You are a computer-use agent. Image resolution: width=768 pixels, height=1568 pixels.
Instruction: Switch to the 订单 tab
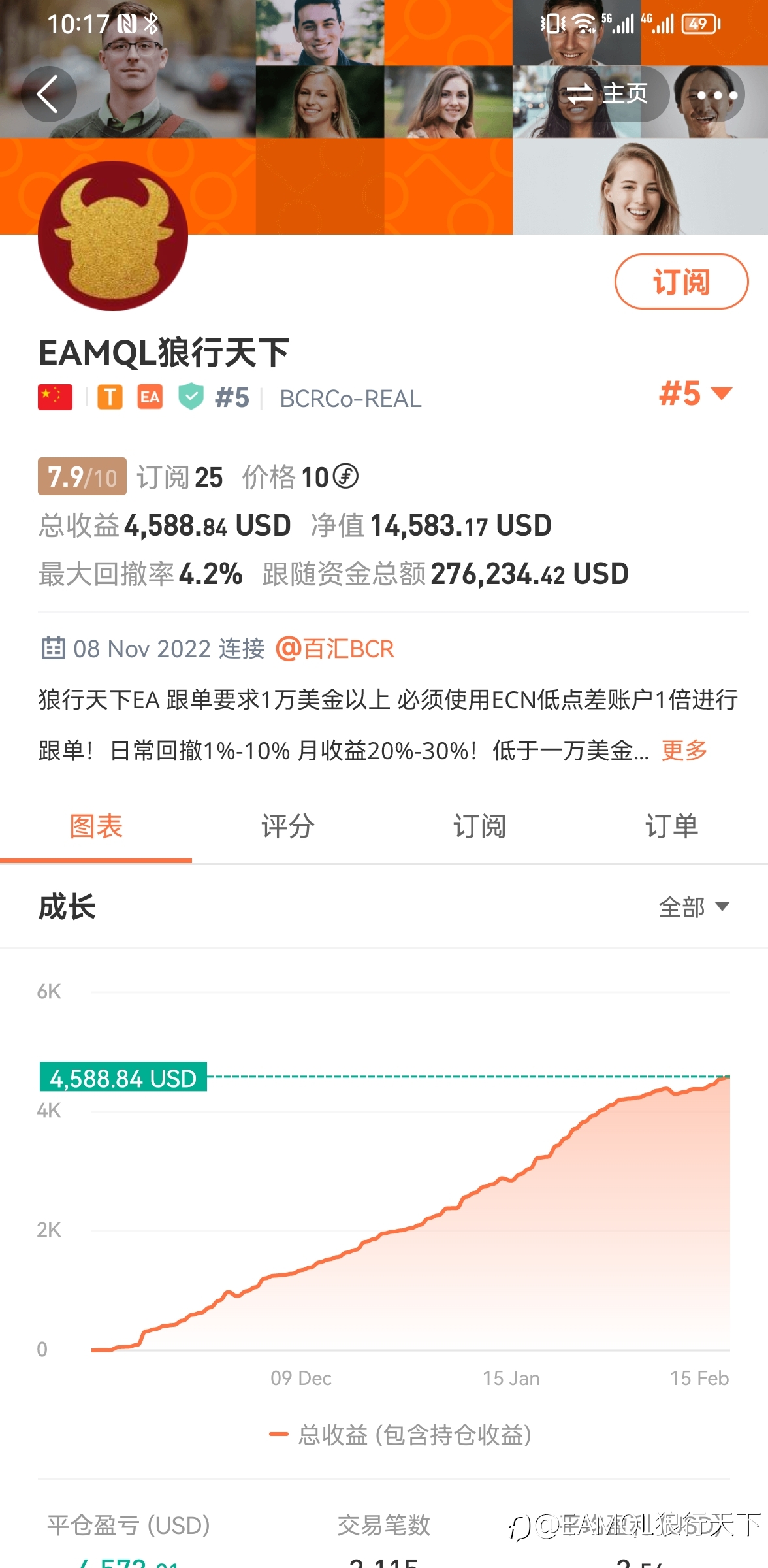click(x=672, y=826)
